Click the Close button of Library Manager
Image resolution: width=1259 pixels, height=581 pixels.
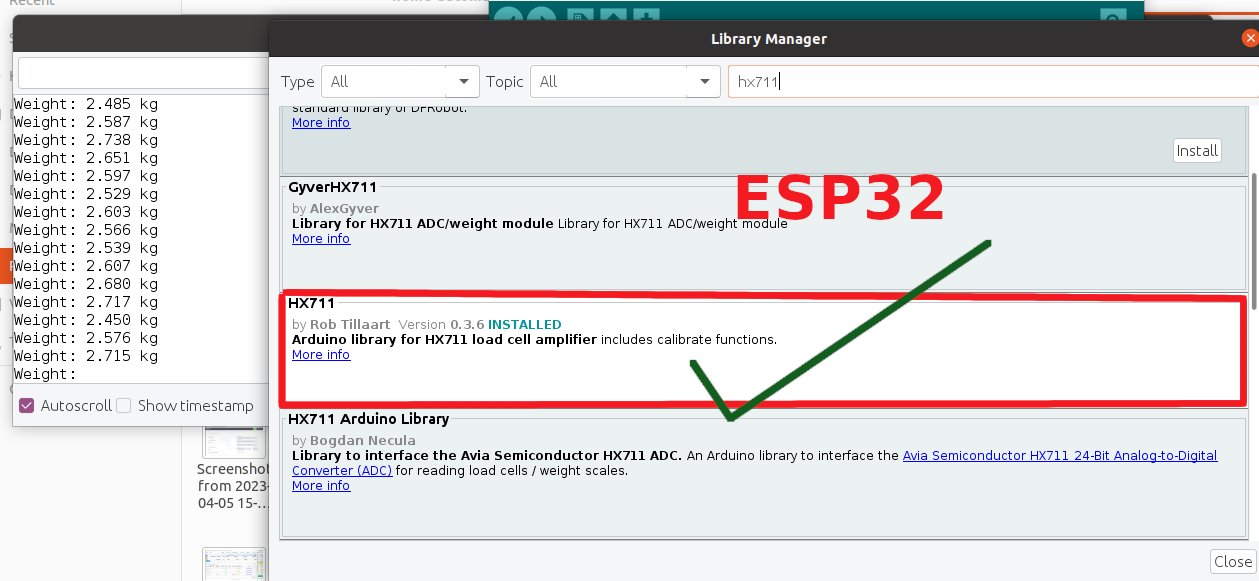click(x=1233, y=562)
